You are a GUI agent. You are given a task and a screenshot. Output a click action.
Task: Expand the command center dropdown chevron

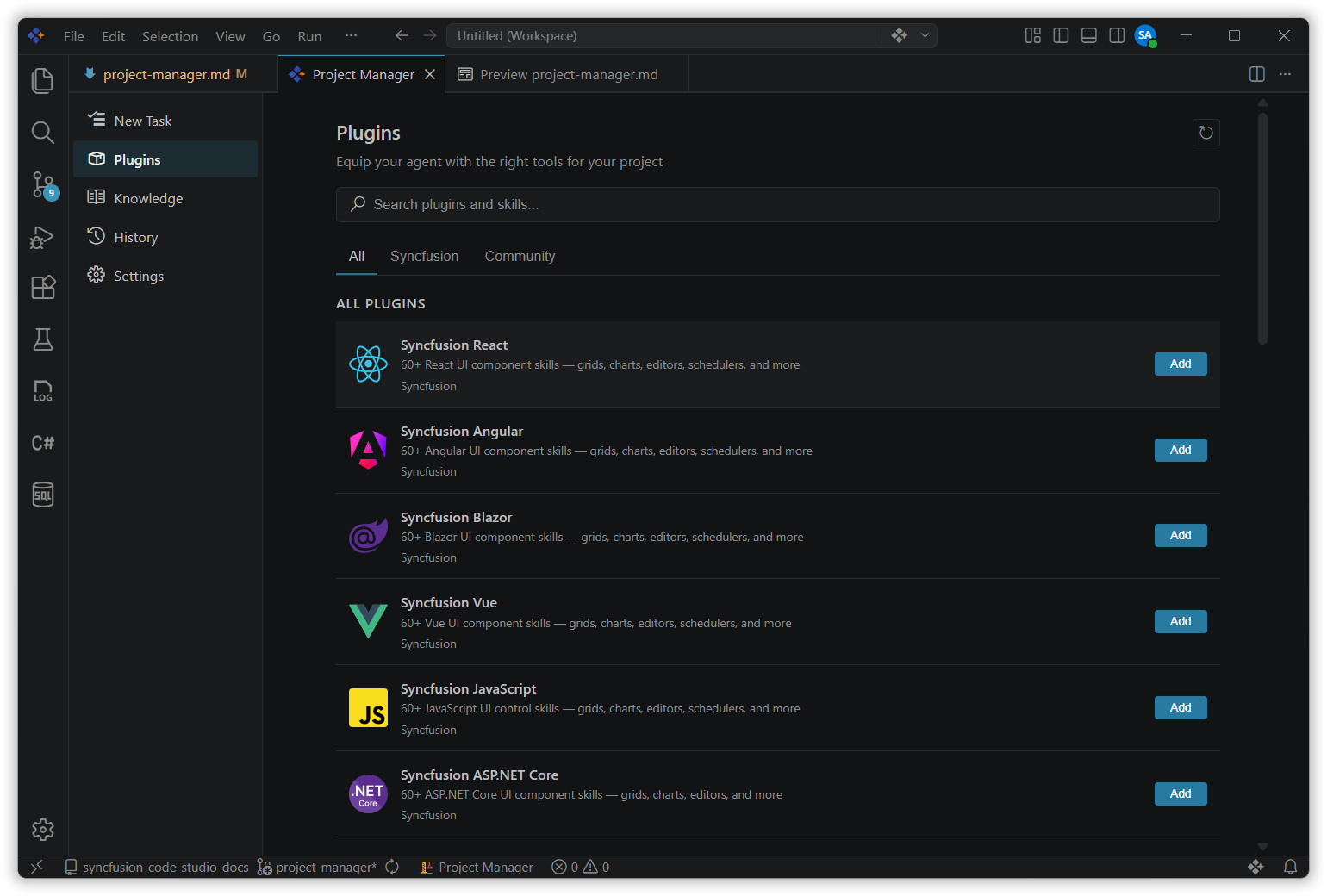pos(925,35)
